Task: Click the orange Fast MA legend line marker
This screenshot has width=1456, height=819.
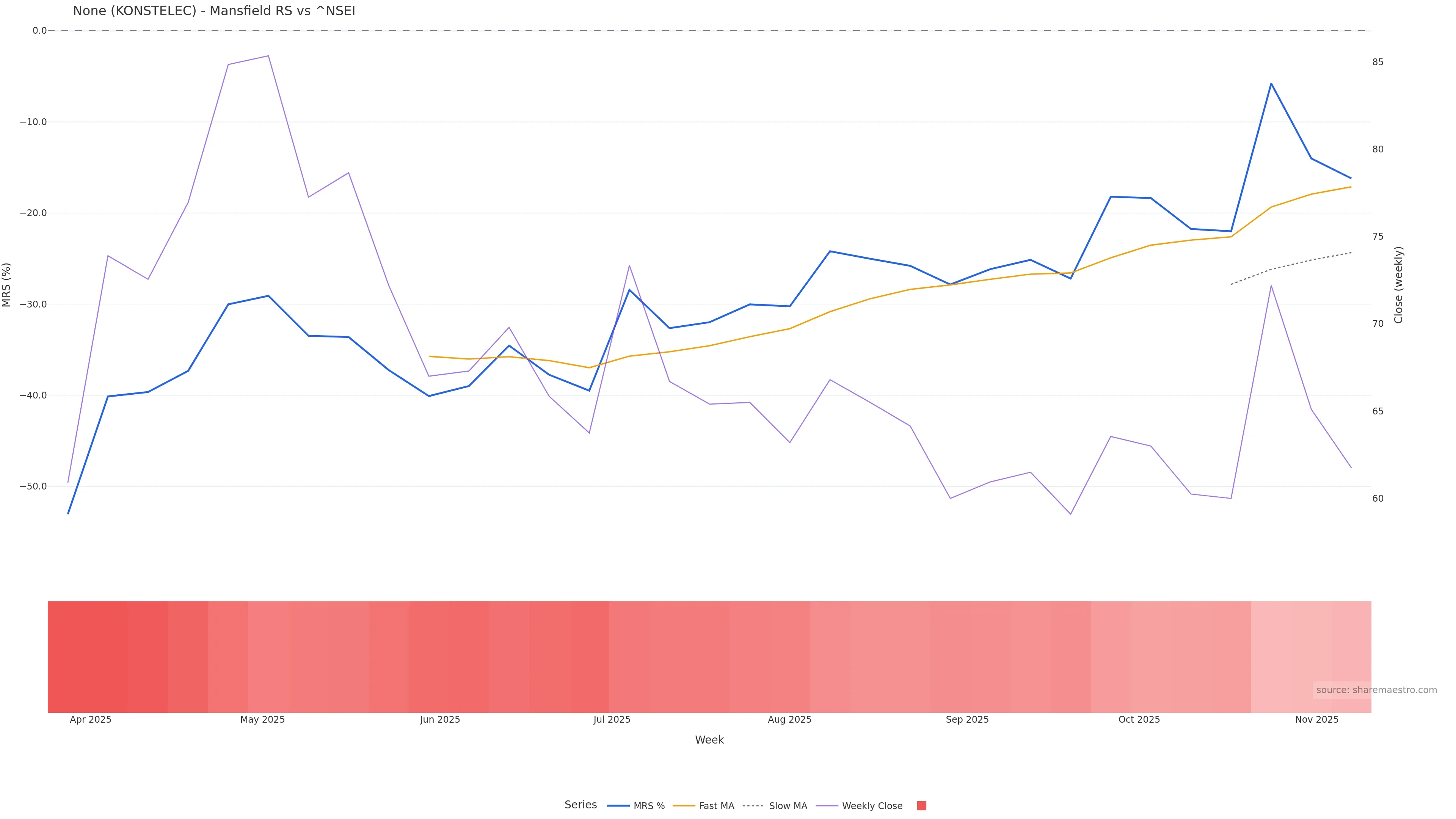Action: 684,806
